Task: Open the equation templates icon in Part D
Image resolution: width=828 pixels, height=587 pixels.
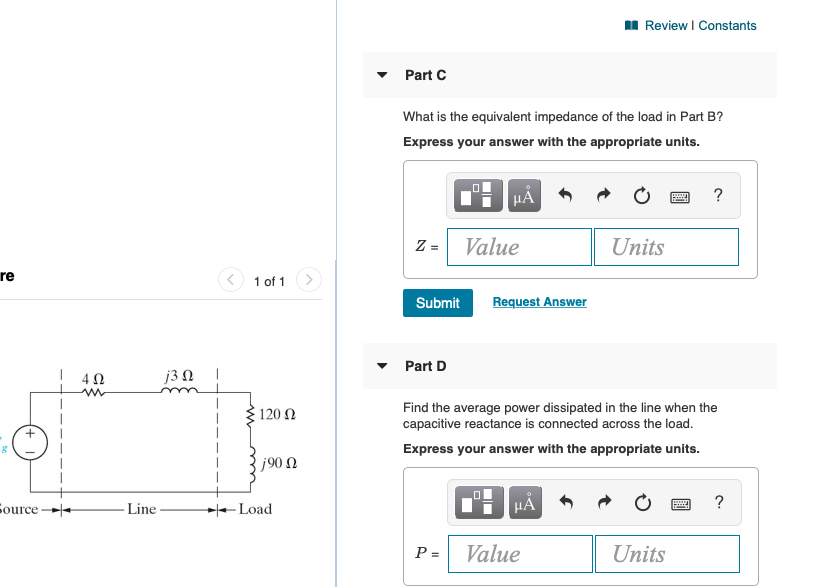Action: (x=477, y=502)
